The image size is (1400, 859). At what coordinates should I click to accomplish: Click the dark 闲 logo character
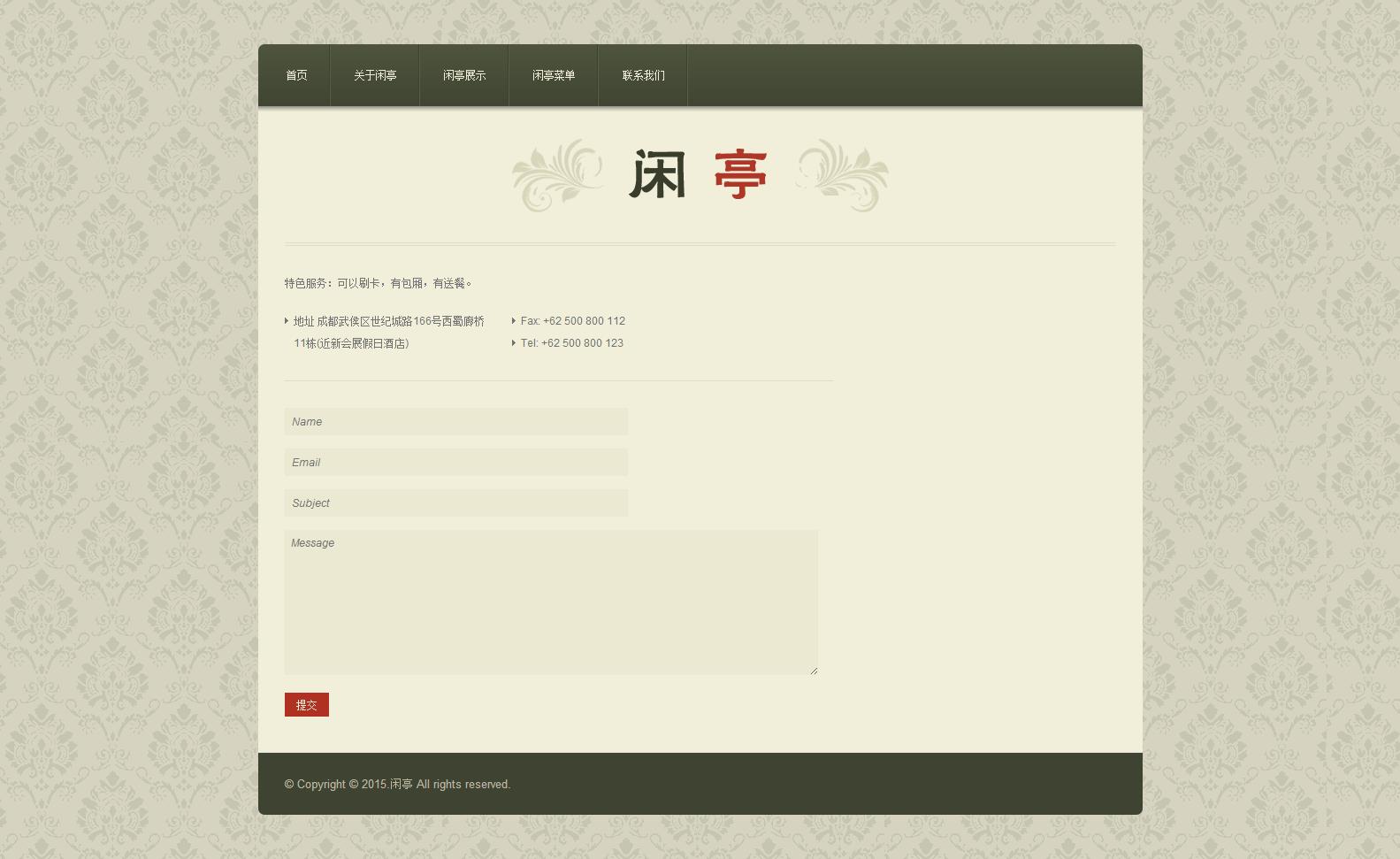657,174
